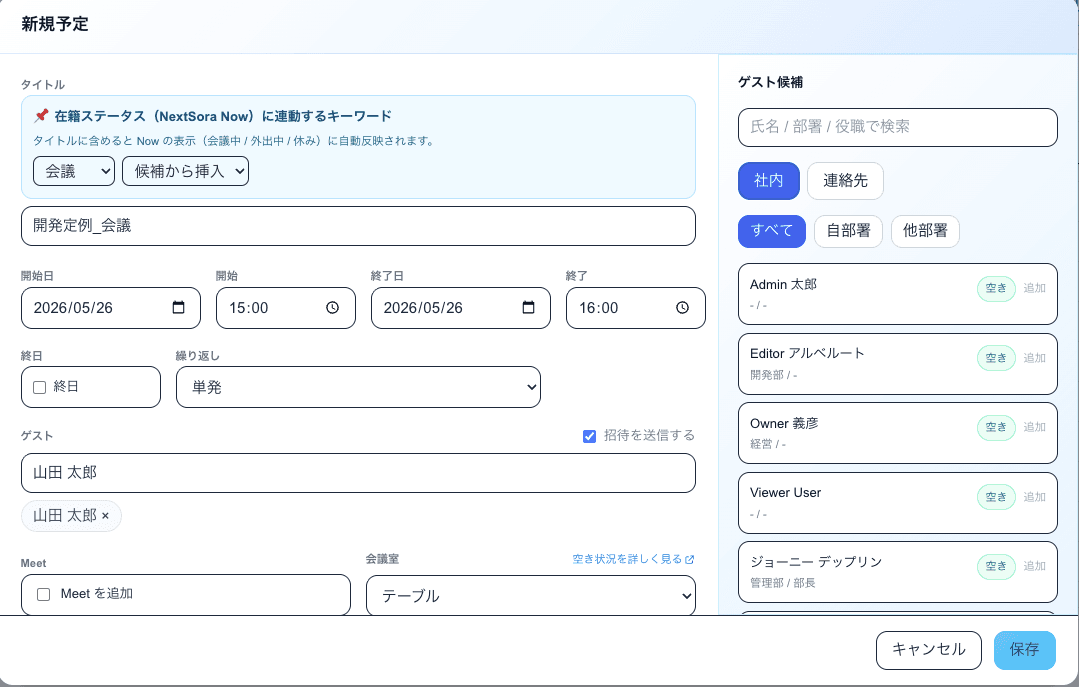Click the start time value 15:00
This screenshot has width=1079, height=687.
coord(248,308)
